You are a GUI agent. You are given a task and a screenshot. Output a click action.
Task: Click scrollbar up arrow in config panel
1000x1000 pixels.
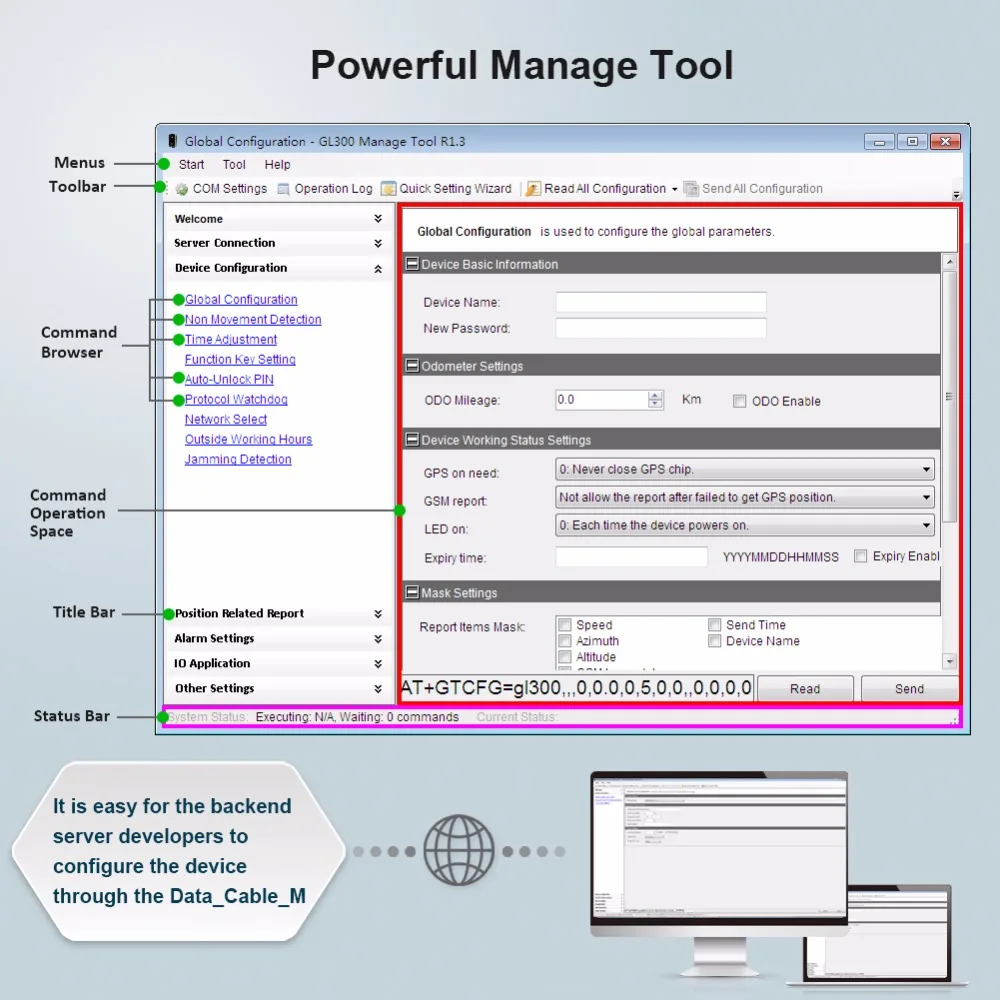coord(949,261)
